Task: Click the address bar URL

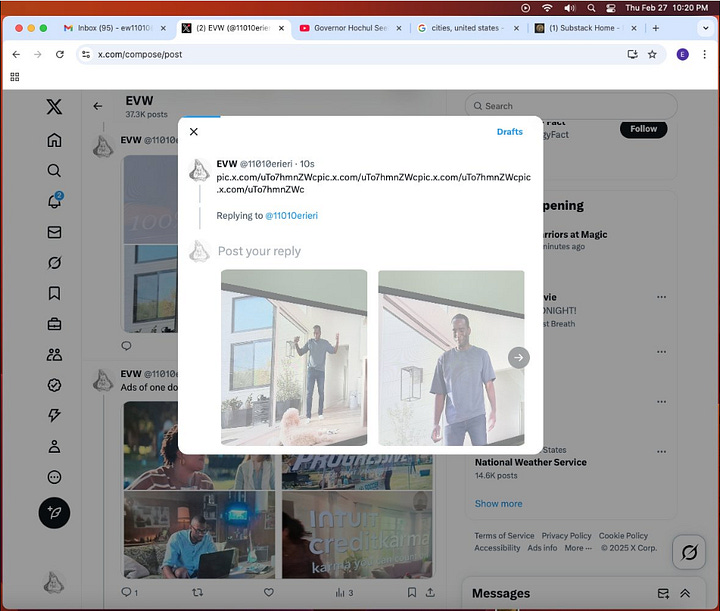Action: [x=140, y=55]
